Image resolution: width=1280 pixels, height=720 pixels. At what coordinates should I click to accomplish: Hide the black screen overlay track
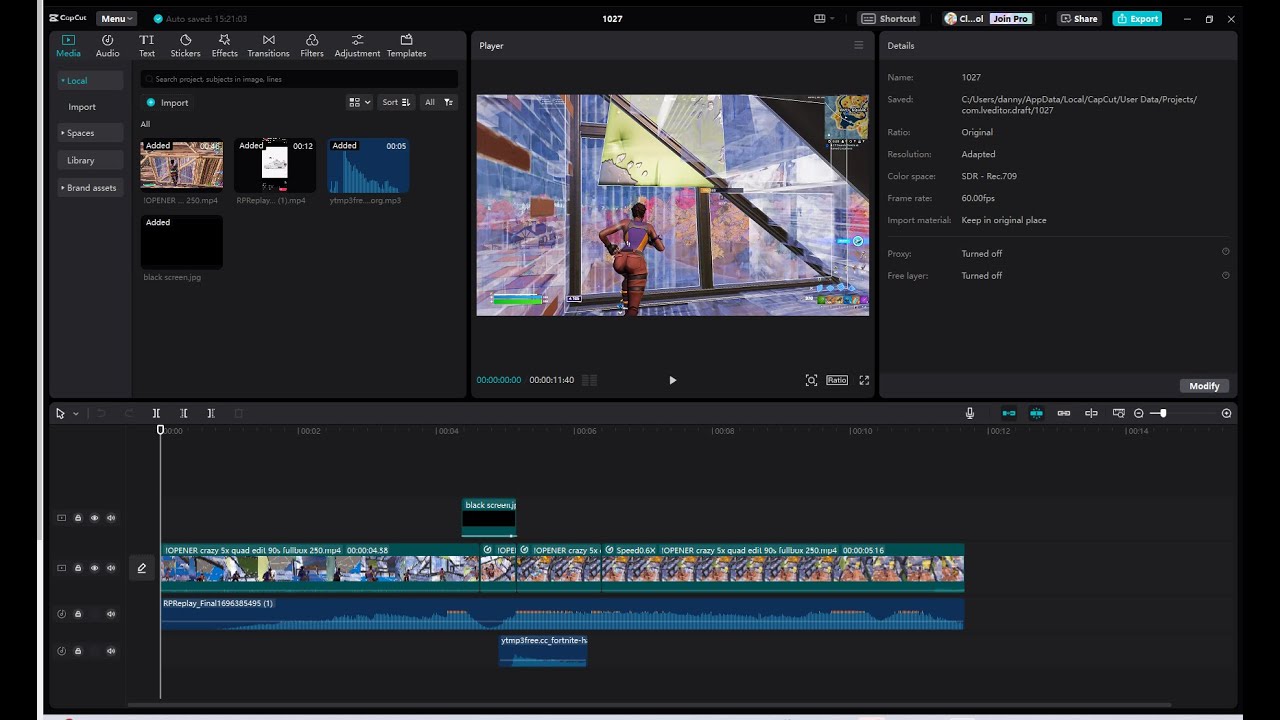pyautogui.click(x=94, y=518)
